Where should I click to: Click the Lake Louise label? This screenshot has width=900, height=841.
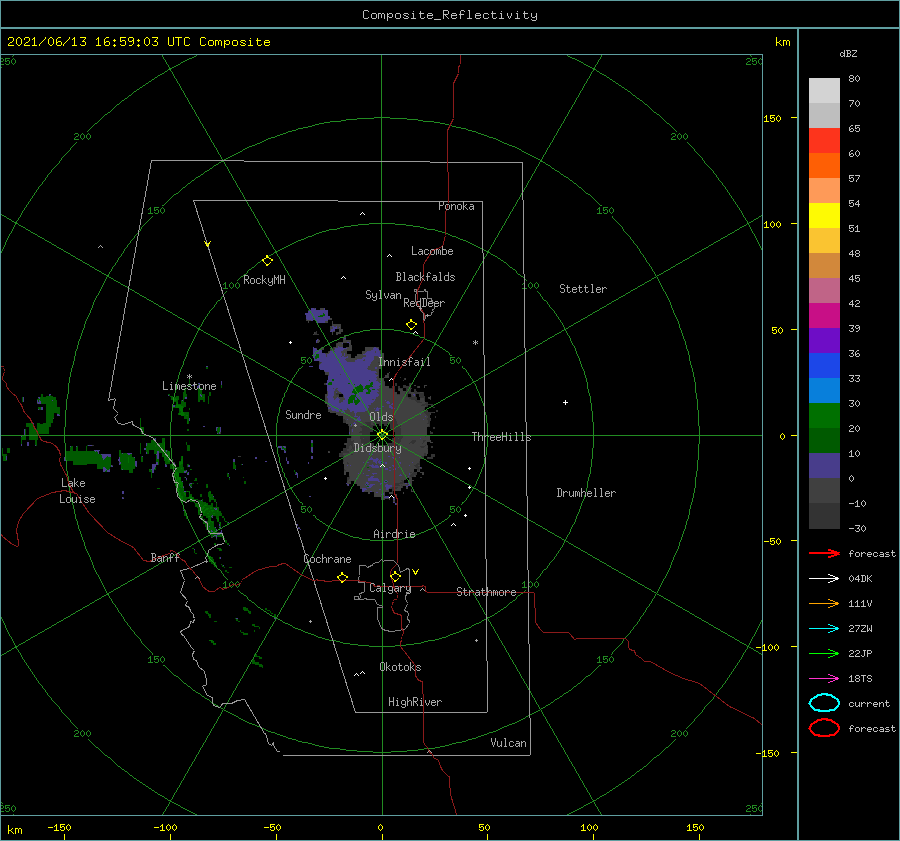(77, 491)
